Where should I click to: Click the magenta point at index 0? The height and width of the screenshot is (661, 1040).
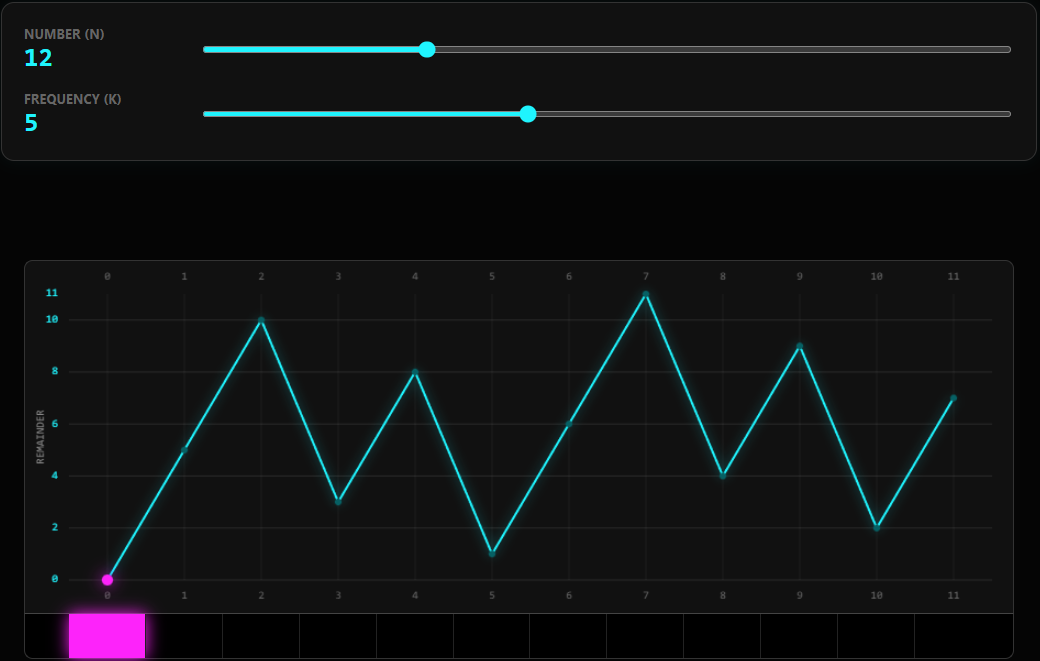[x=107, y=580]
